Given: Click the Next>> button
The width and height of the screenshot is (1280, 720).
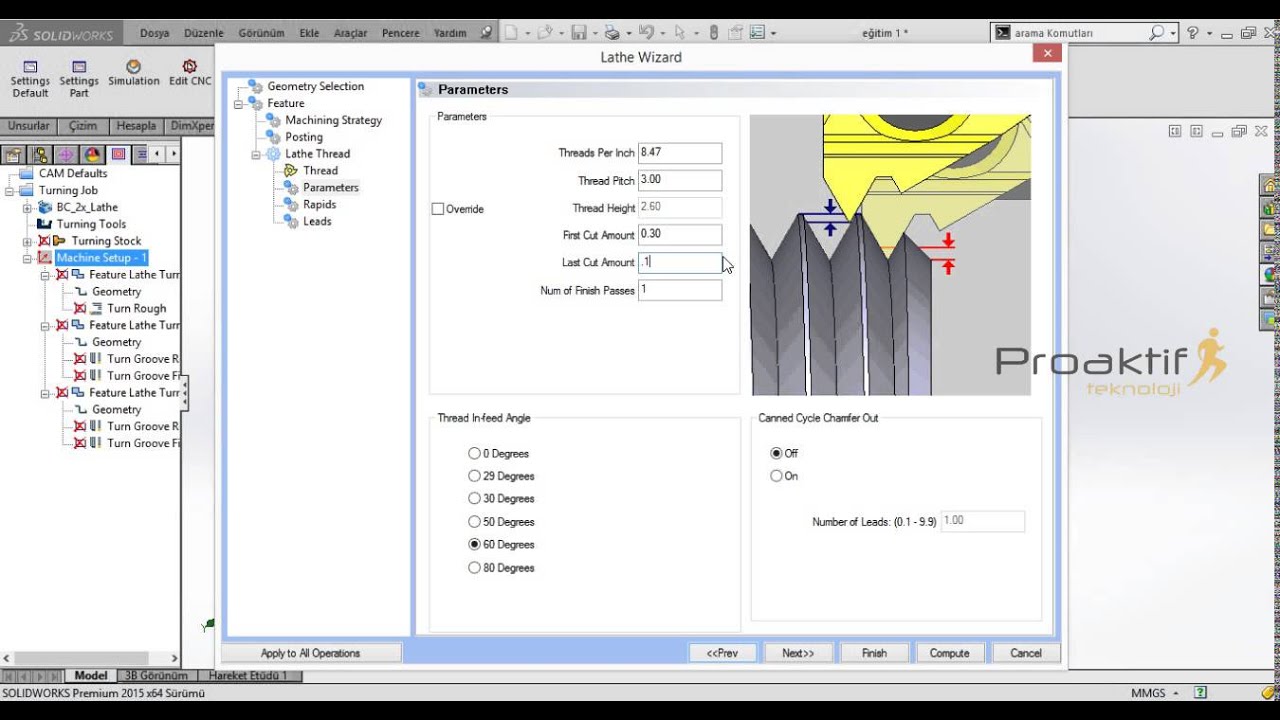Looking at the screenshot, I should click(x=798, y=653).
